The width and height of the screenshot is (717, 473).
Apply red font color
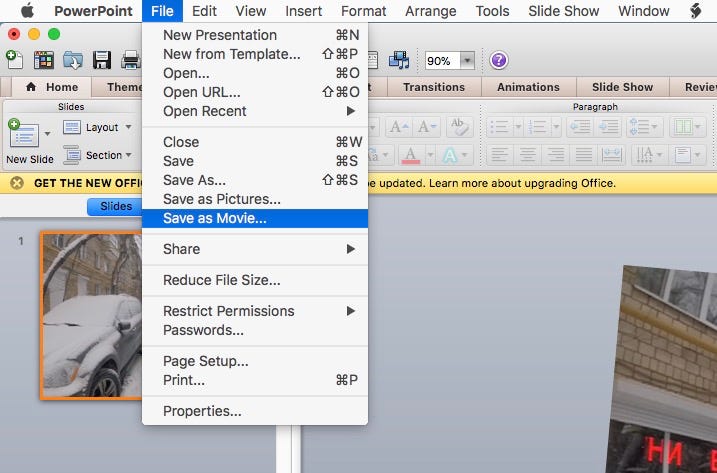pyautogui.click(x=410, y=155)
